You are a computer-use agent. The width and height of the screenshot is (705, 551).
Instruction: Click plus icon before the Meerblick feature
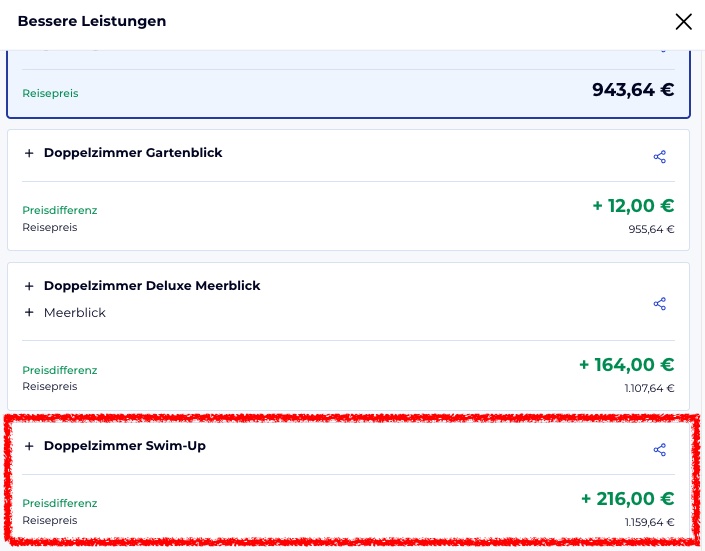(x=29, y=313)
